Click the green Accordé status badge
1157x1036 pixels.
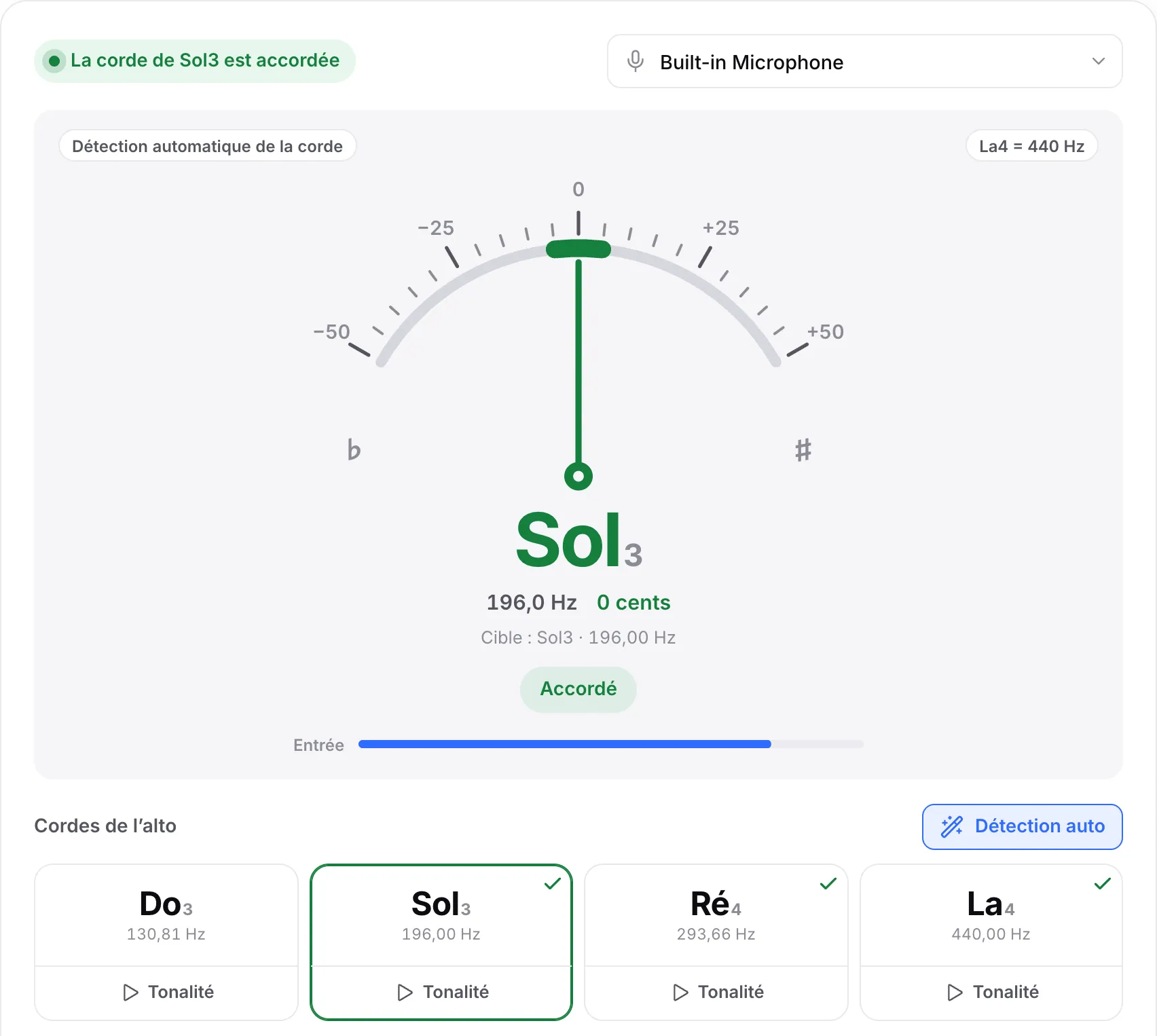(578, 689)
